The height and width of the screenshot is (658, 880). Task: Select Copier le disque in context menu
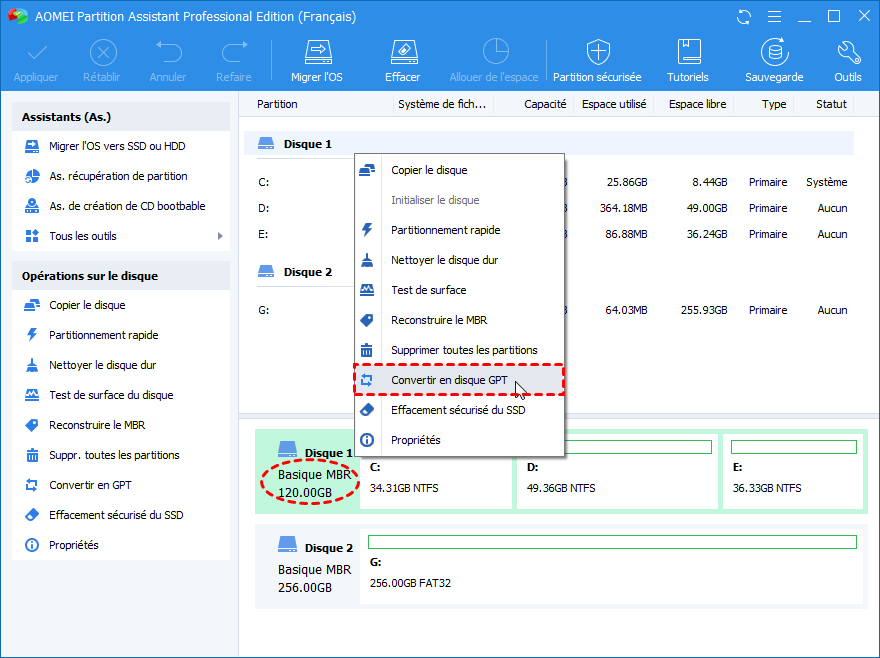pos(429,170)
